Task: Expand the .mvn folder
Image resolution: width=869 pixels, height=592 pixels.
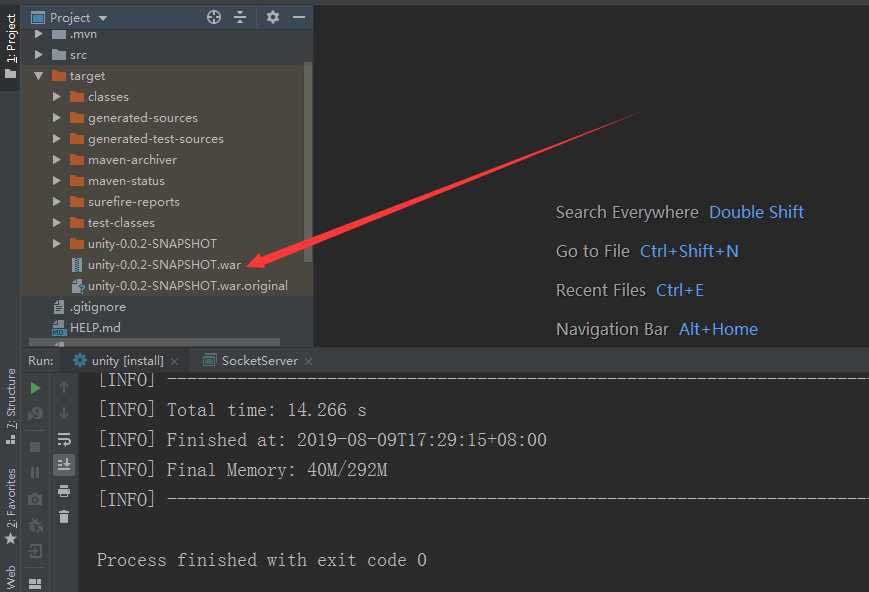Action: (38, 34)
